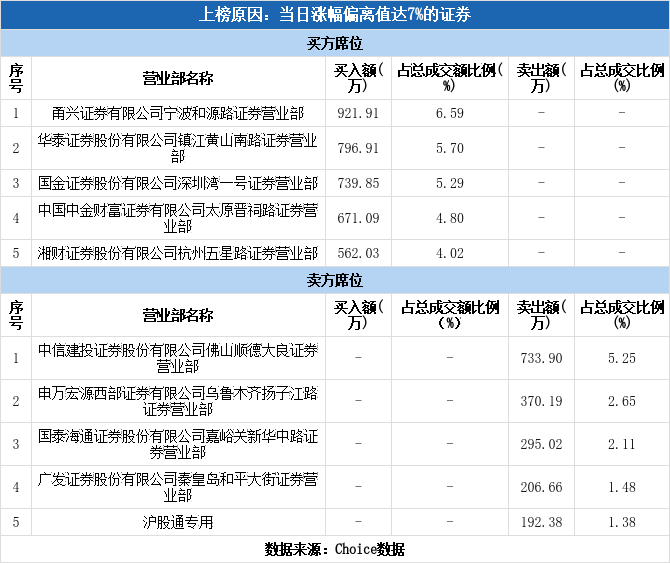This screenshot has width=670, height=563.
Task: Click 买入额(万) header in buyer table
Action: click(358, 78)
